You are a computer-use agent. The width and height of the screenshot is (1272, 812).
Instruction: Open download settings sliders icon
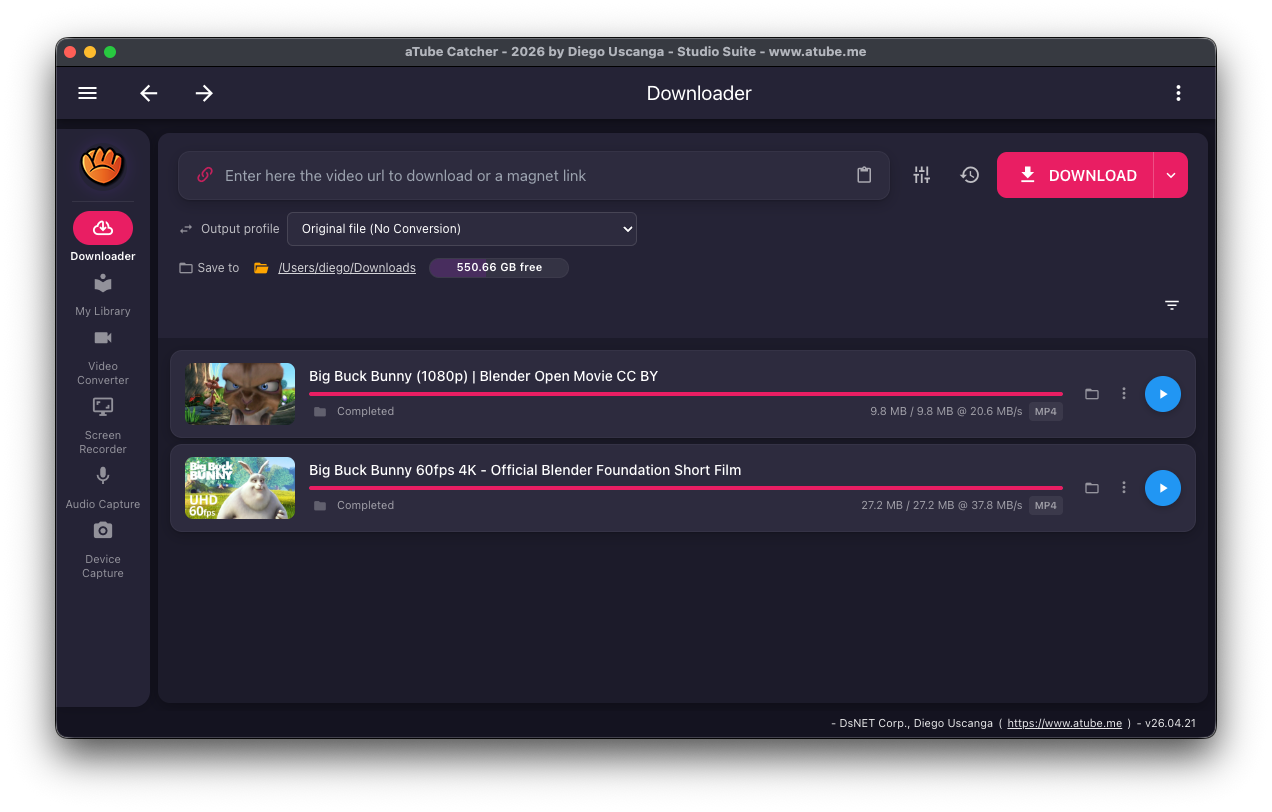[x=922, y=175]
